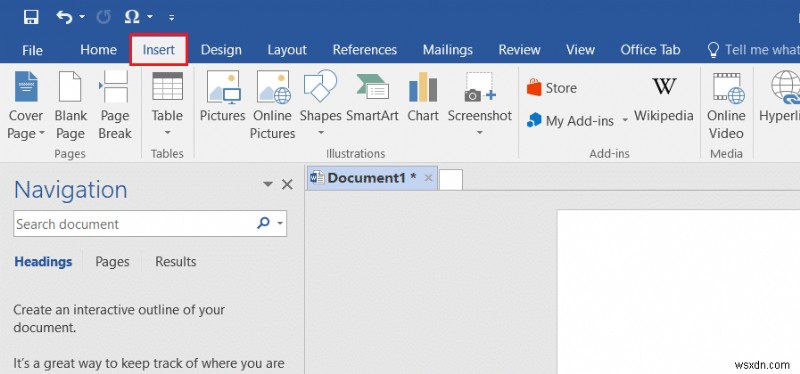This screenshot has height=374, width=800.
Task: Switch to Pages in Navigation pane
Action: pos(112,262)
